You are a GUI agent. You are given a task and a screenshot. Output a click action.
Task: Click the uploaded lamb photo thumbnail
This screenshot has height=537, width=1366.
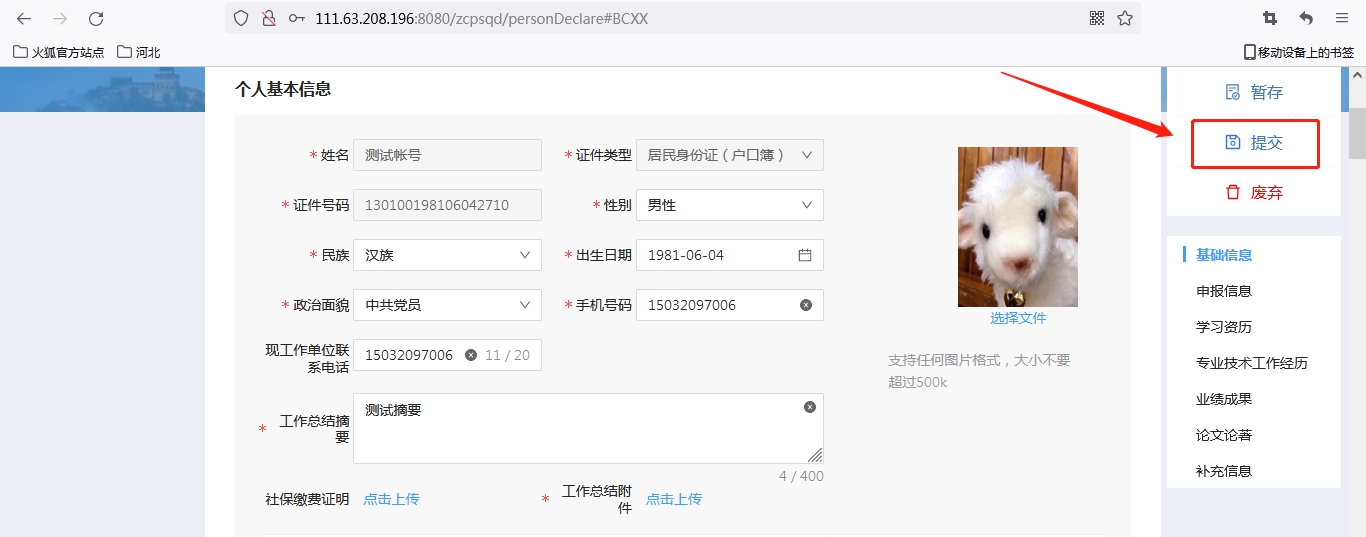1018,227
